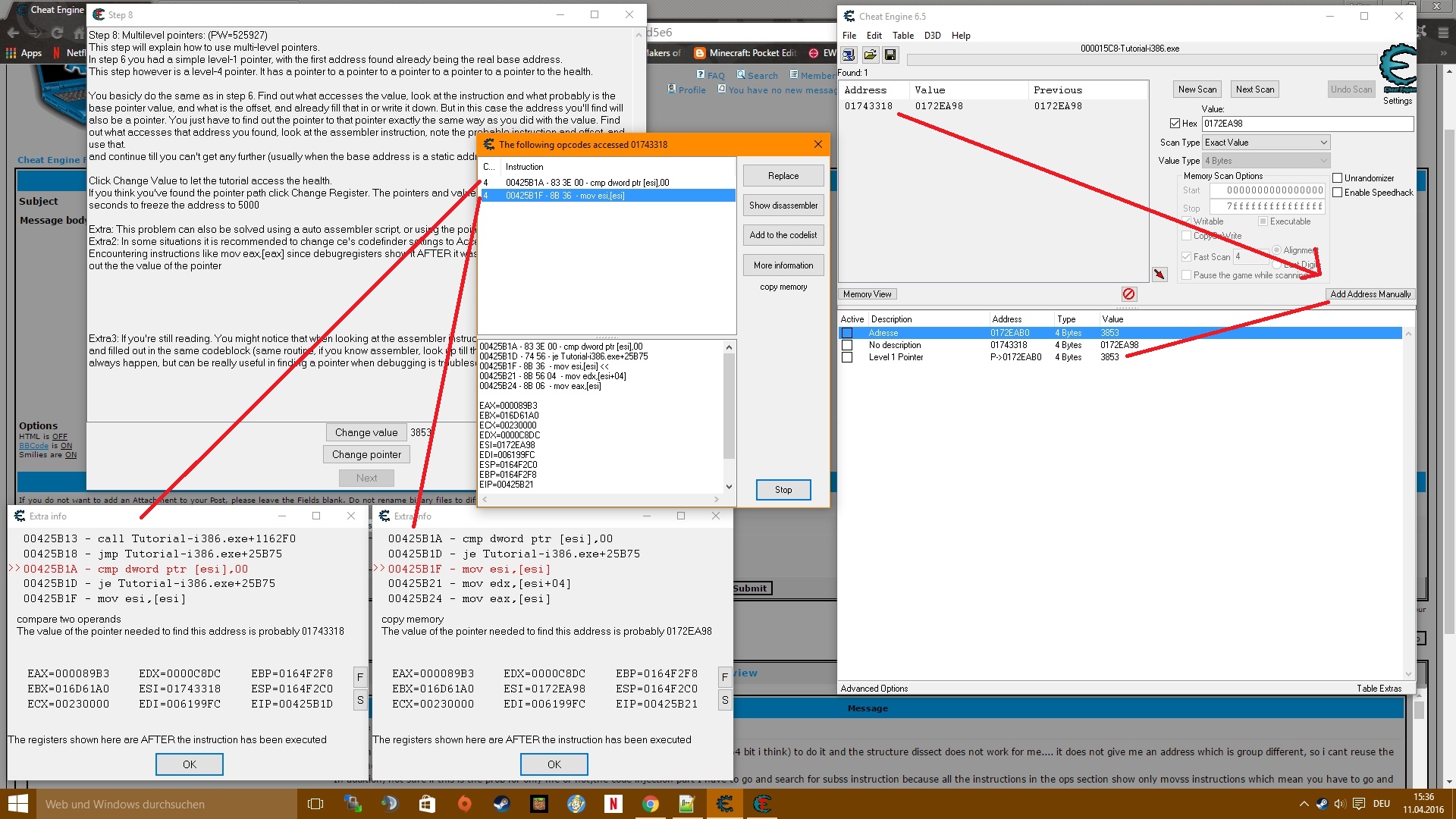1456x819 pixels.
Task: Click OK in the right Extra info window
Action: click(554, 764)
